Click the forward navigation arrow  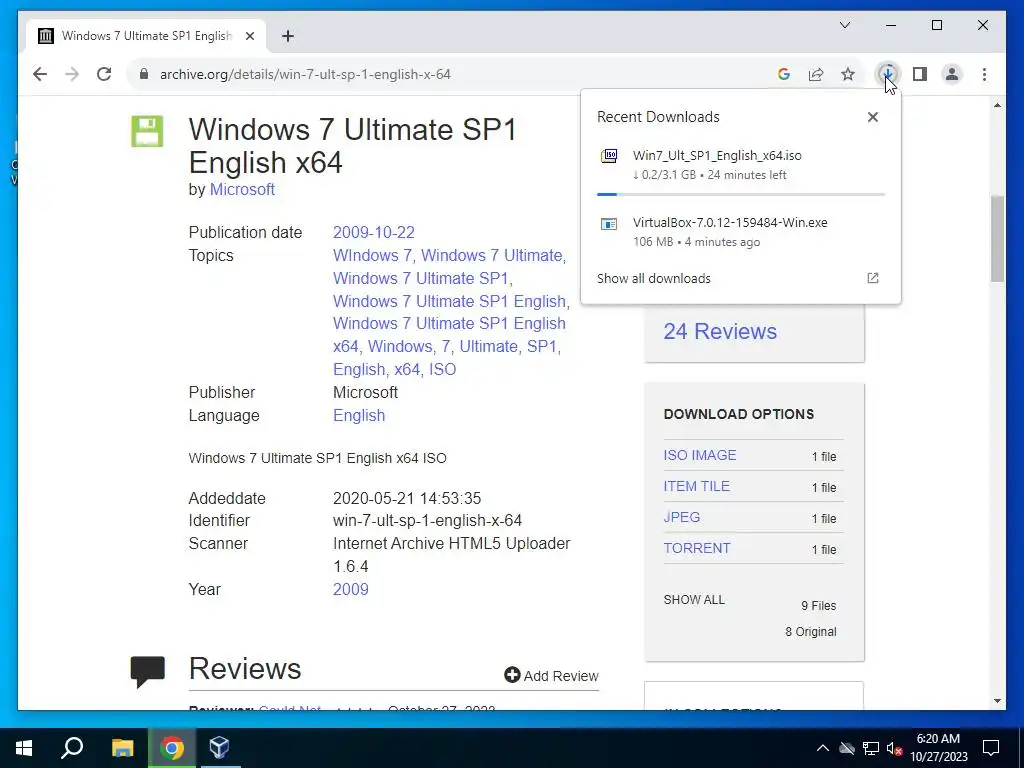(x=72, y=74)
